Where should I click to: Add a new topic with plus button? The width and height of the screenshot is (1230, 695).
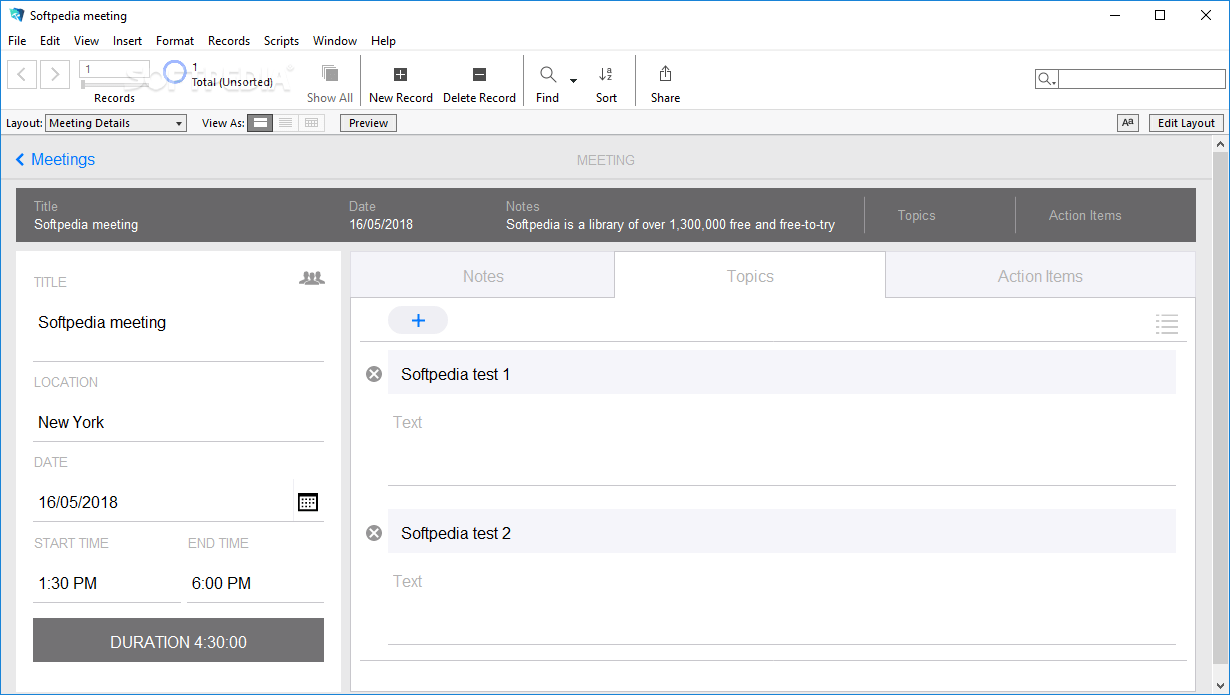click(x=418, y=320)
